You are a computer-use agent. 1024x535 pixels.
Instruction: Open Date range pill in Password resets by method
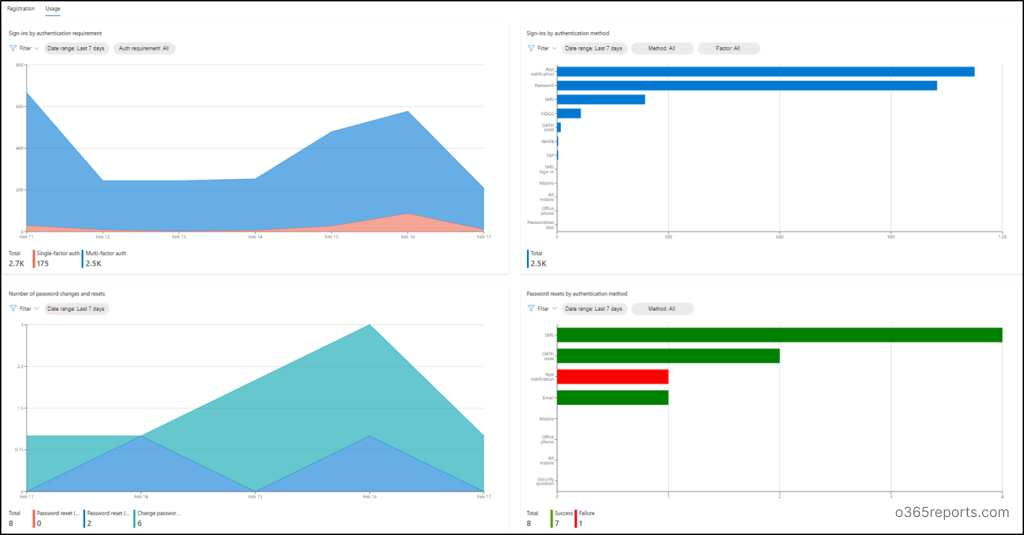tap(594, 308)
